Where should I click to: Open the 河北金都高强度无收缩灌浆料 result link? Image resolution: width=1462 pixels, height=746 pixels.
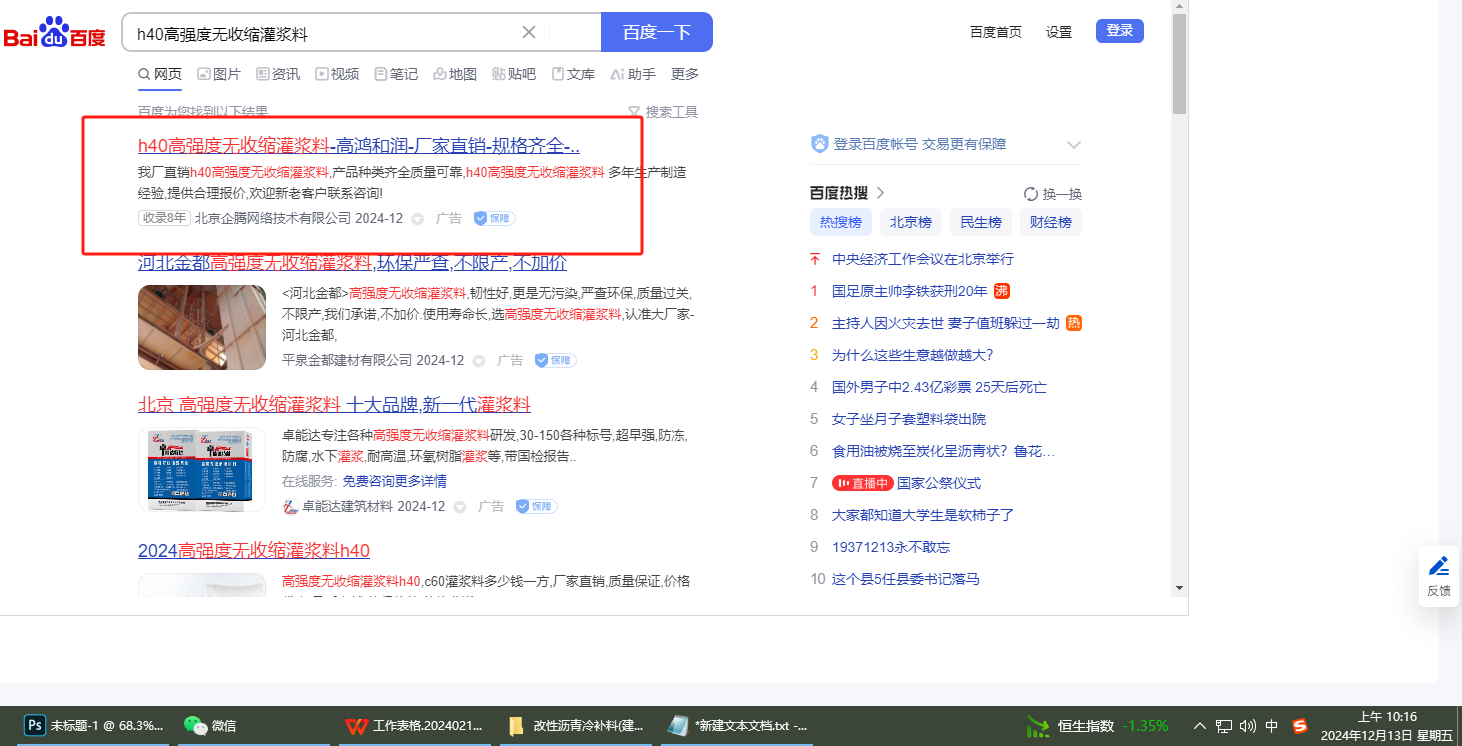point(352,264)
